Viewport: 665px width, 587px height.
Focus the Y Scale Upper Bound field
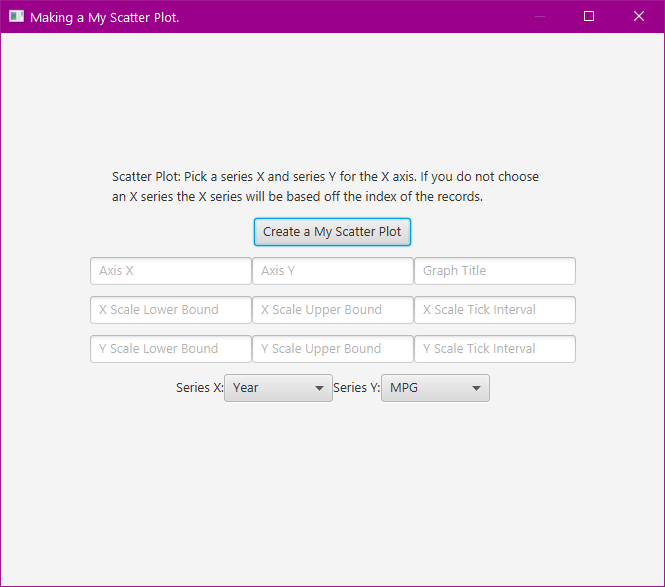click(x=332, y=349)
